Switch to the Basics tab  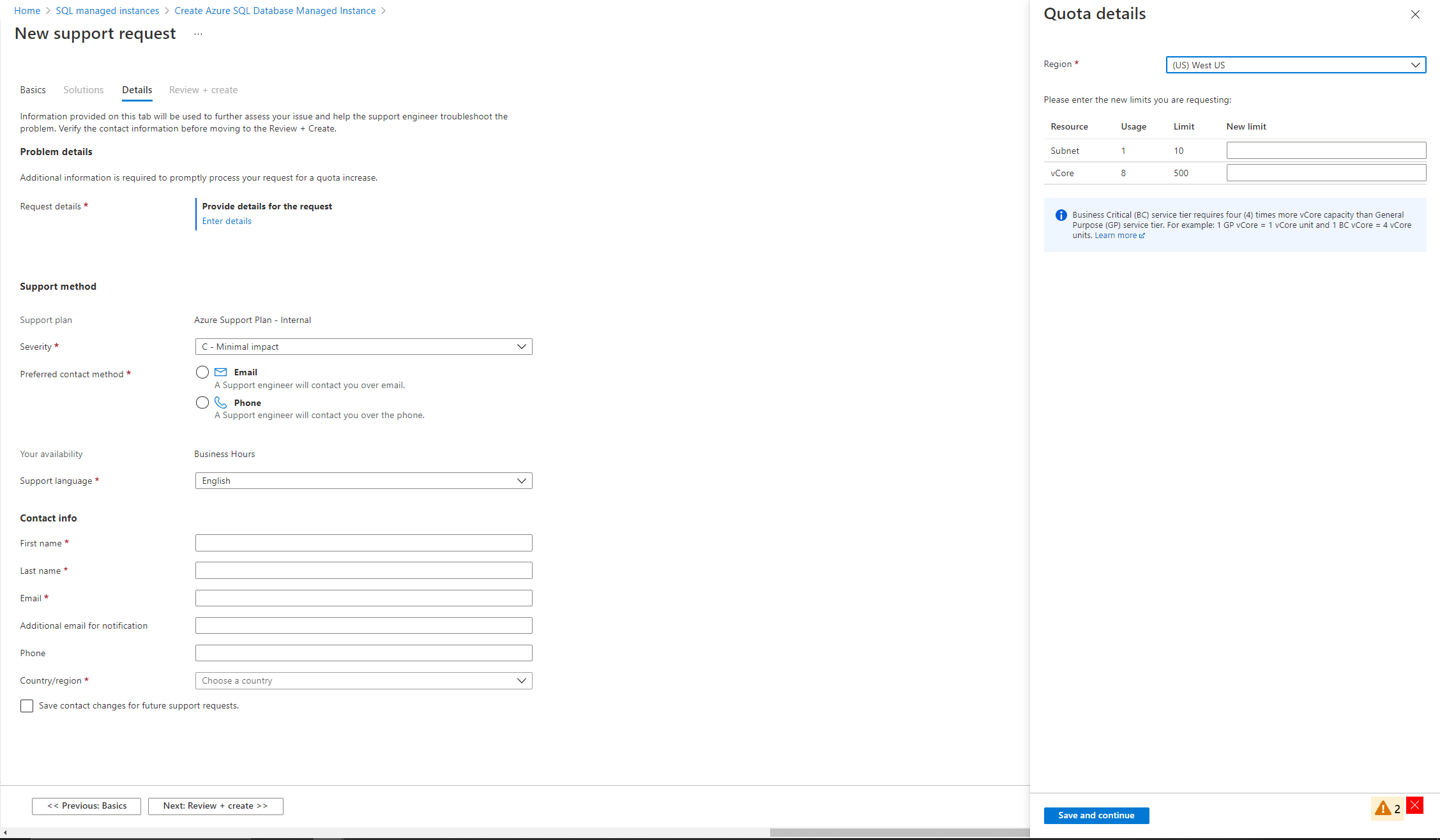point(33,89)
